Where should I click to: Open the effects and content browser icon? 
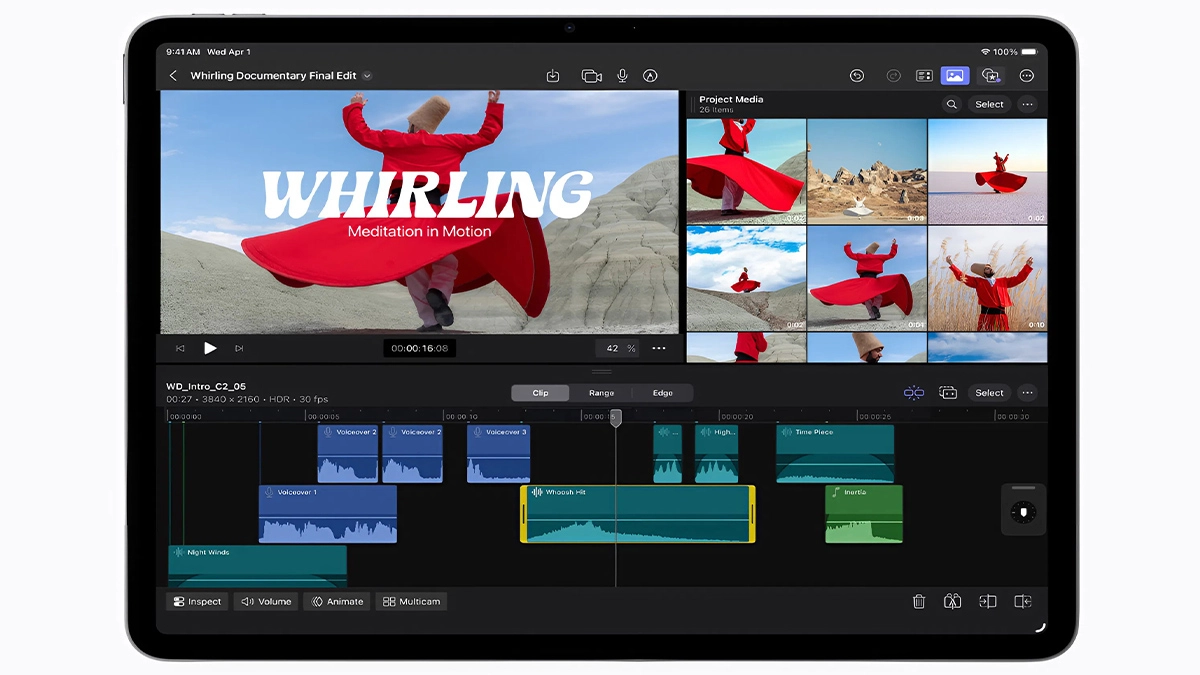(990, 76)
